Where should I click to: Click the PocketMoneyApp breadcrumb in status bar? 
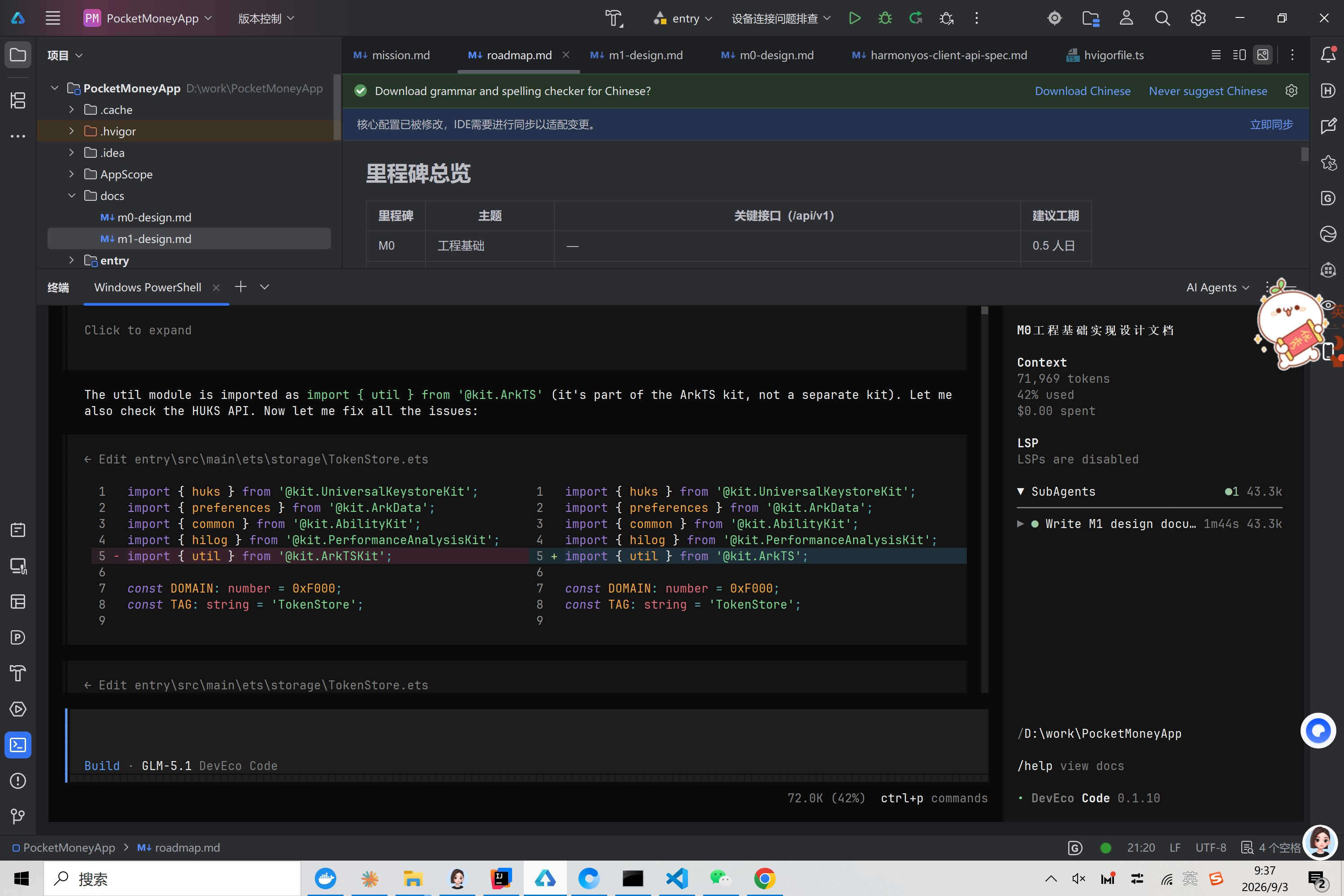click(64, 848)
